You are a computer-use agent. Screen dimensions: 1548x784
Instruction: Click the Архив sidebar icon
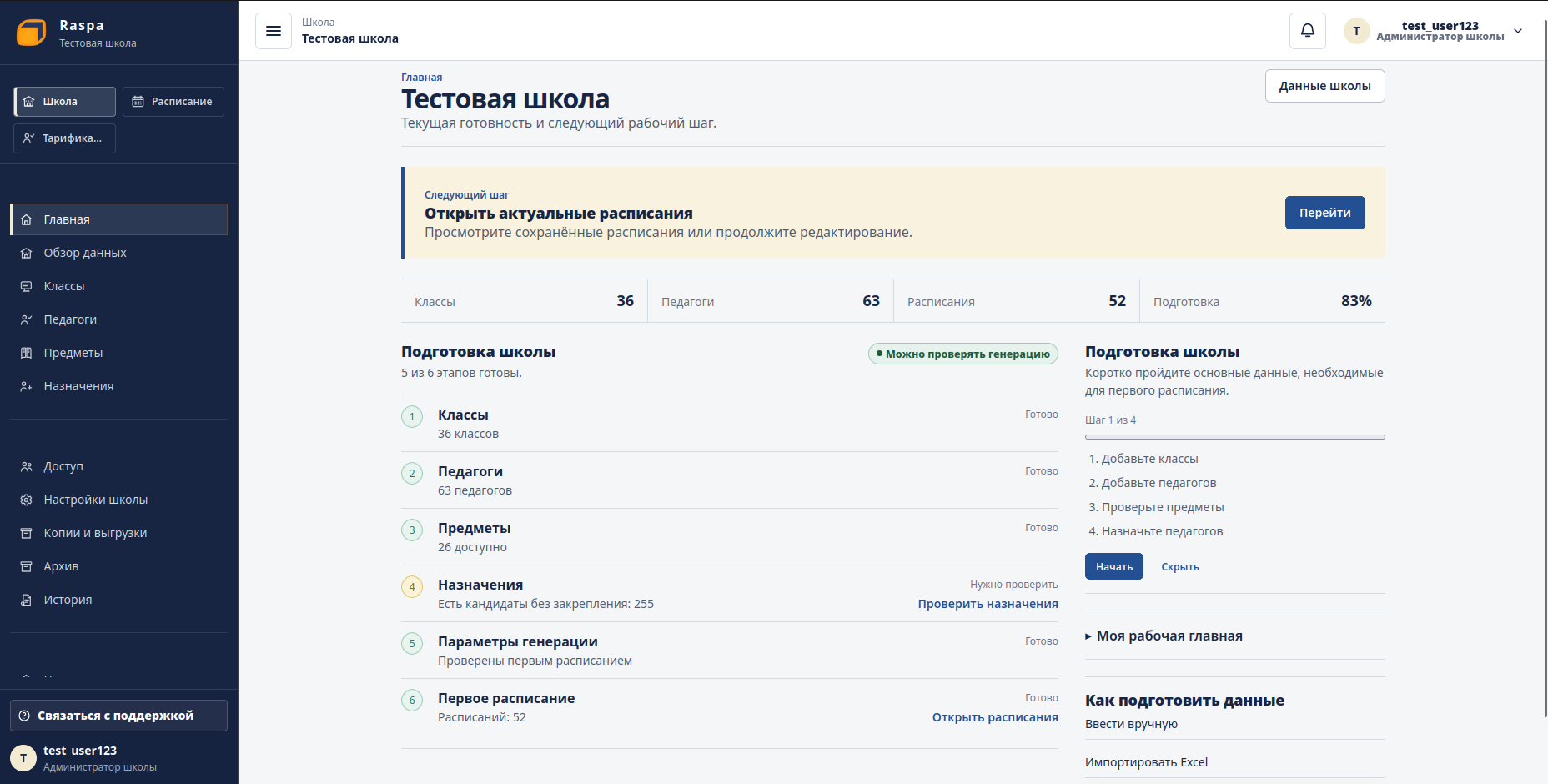(x=27, y=566)
